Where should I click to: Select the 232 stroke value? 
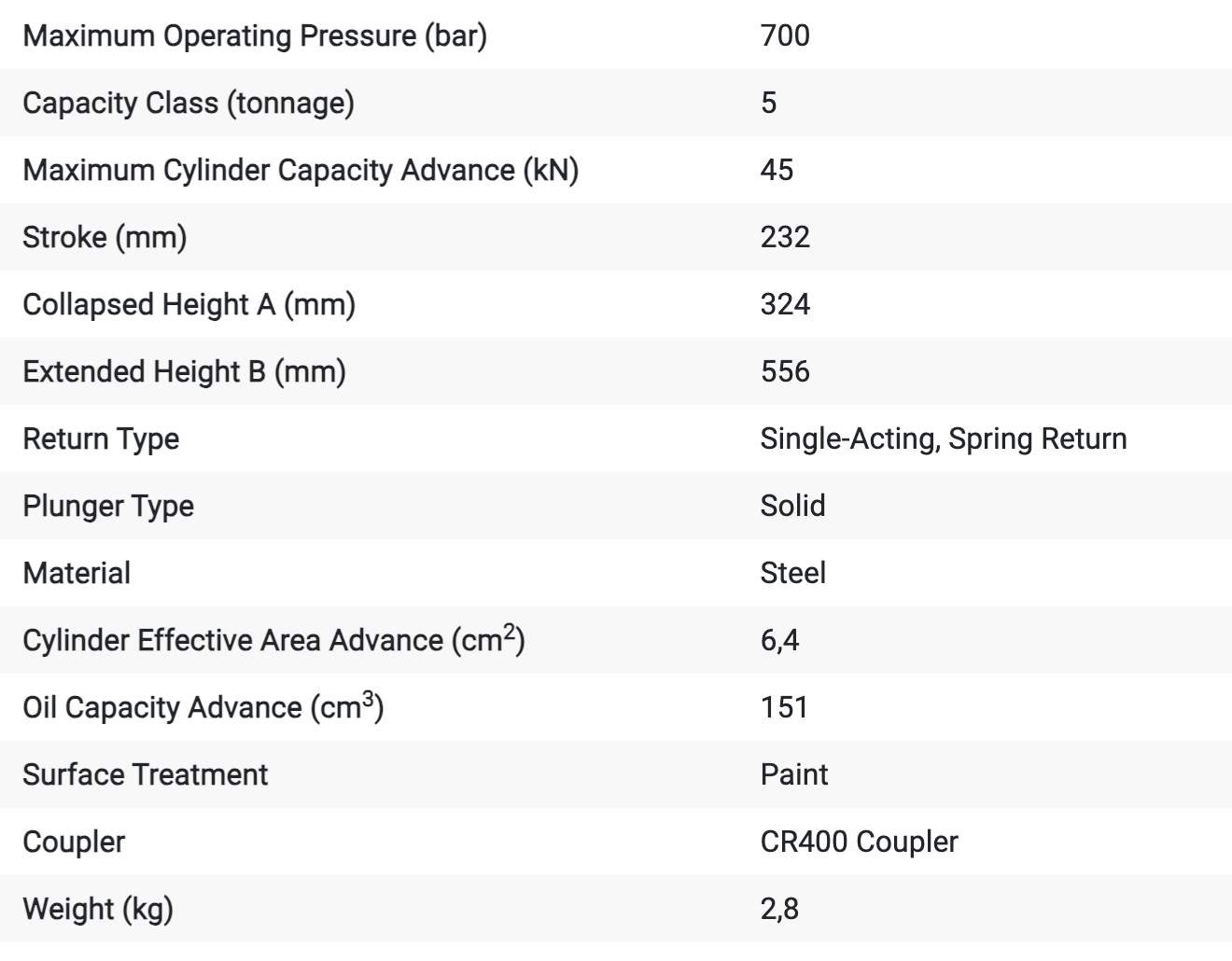tap(785, 237)
